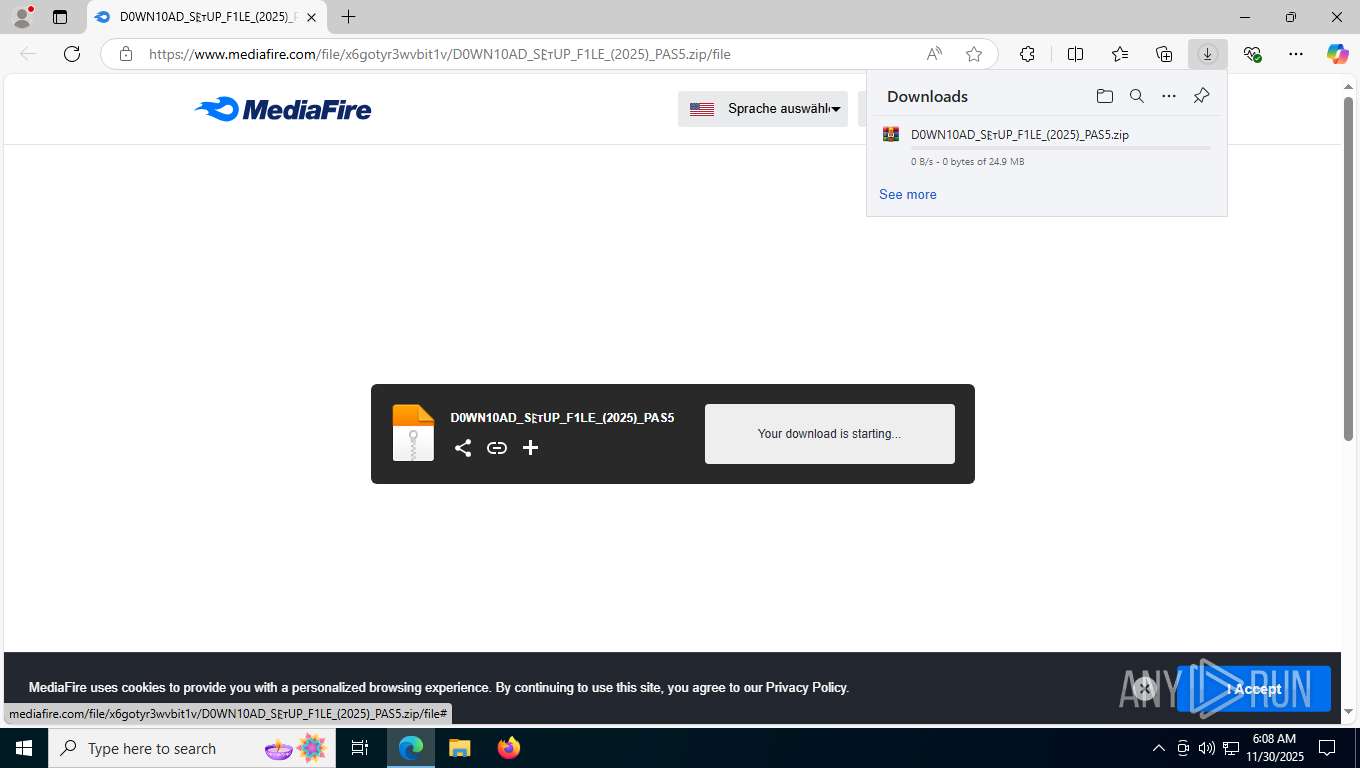The image size is (1360, 768).
Task: Click plus icon to save file
Action: click(x=531, y=448)
